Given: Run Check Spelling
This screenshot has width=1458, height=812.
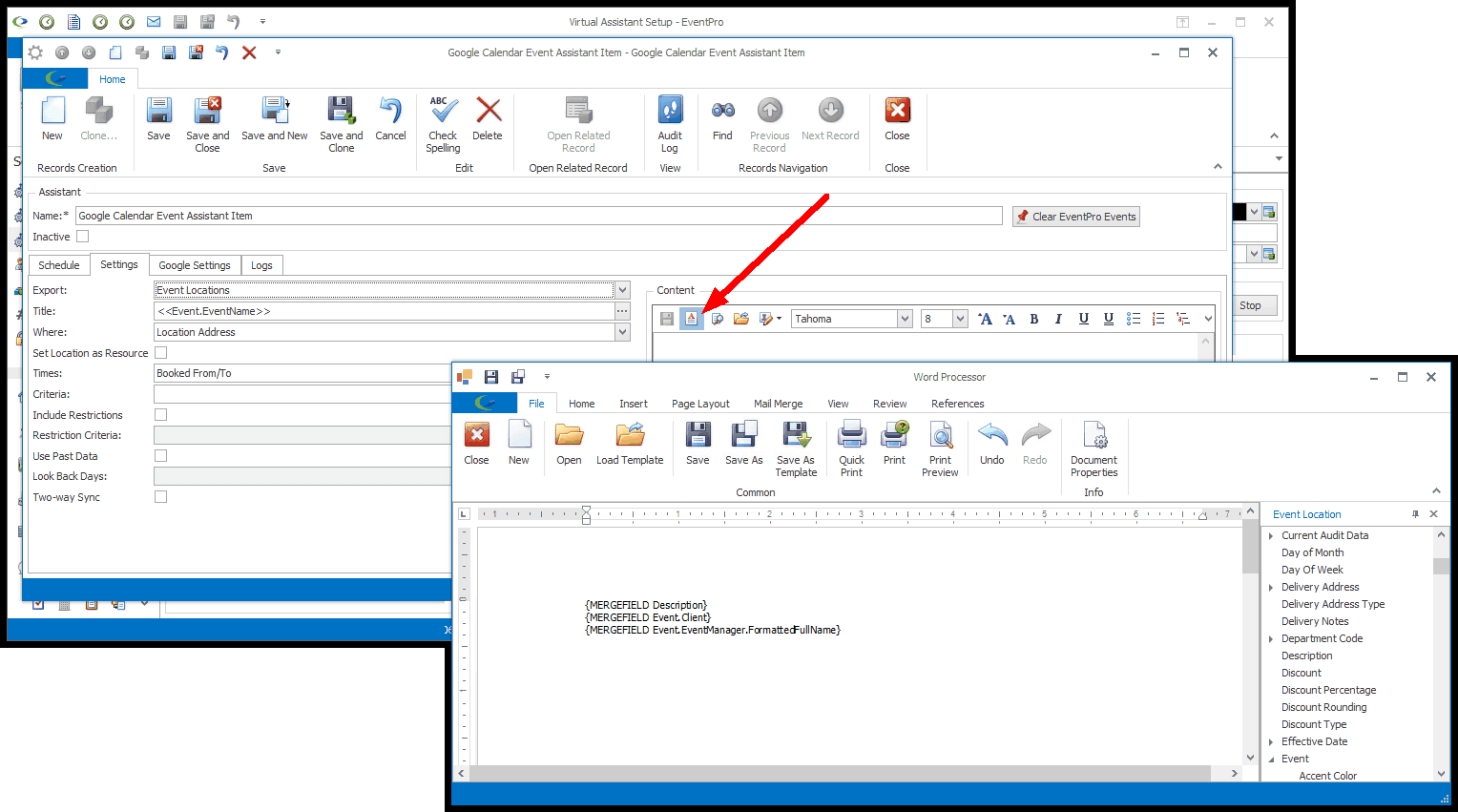Looking at the screenshot, I should (x=443, y=124).
